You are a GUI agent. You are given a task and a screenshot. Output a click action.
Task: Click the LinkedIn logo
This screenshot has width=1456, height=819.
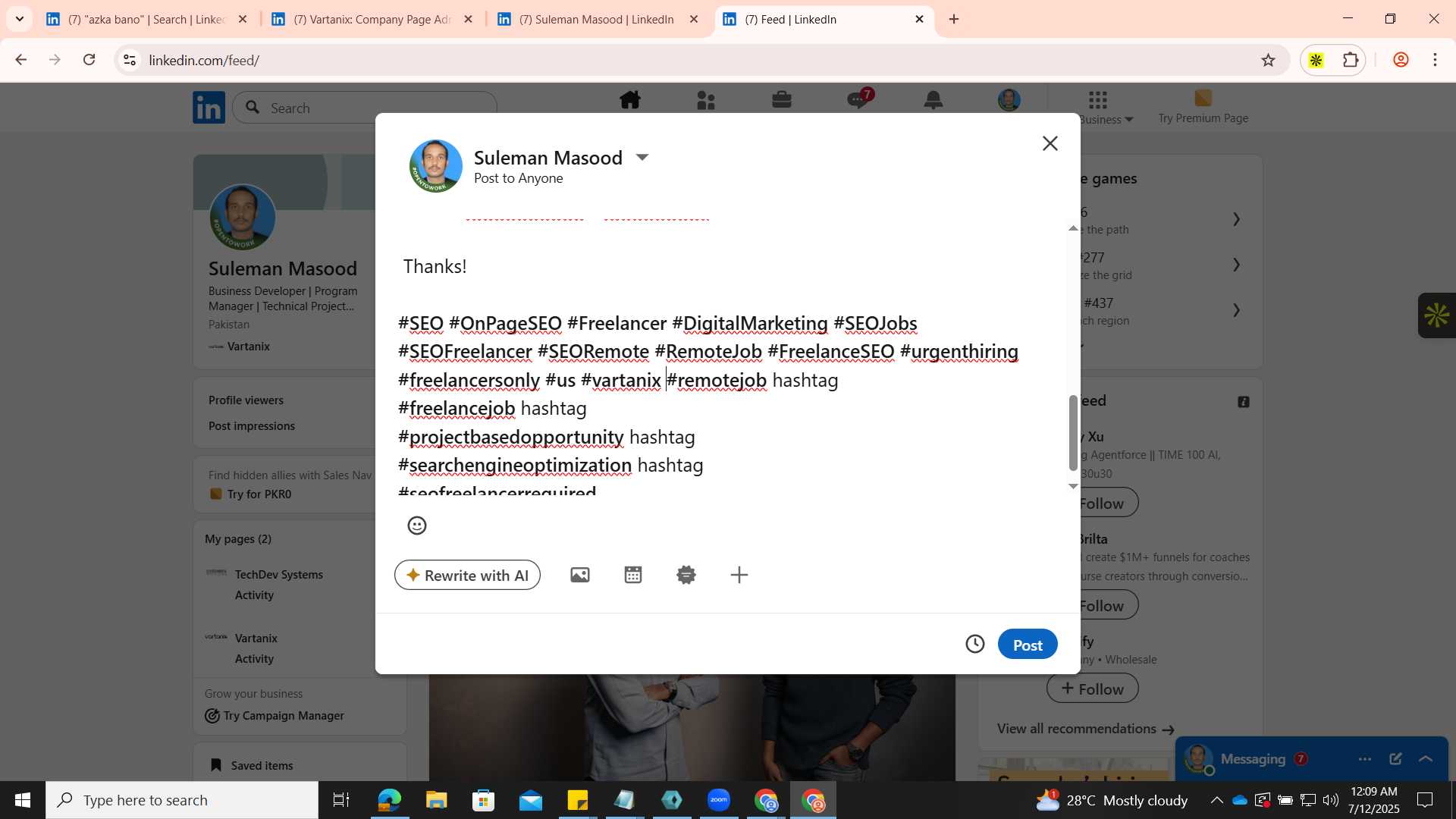209,108
